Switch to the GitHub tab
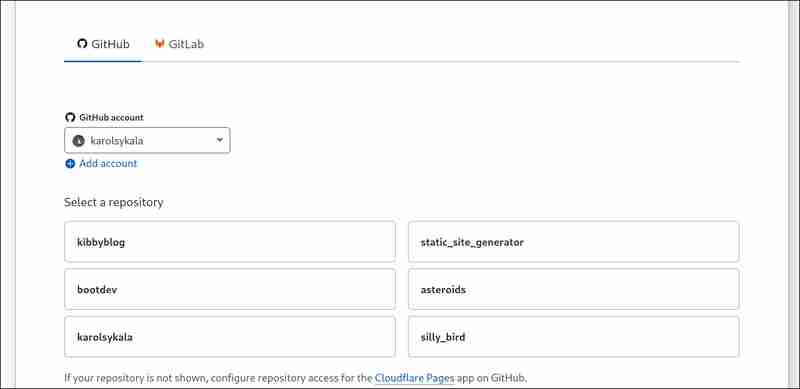 (x=103, y=44)
